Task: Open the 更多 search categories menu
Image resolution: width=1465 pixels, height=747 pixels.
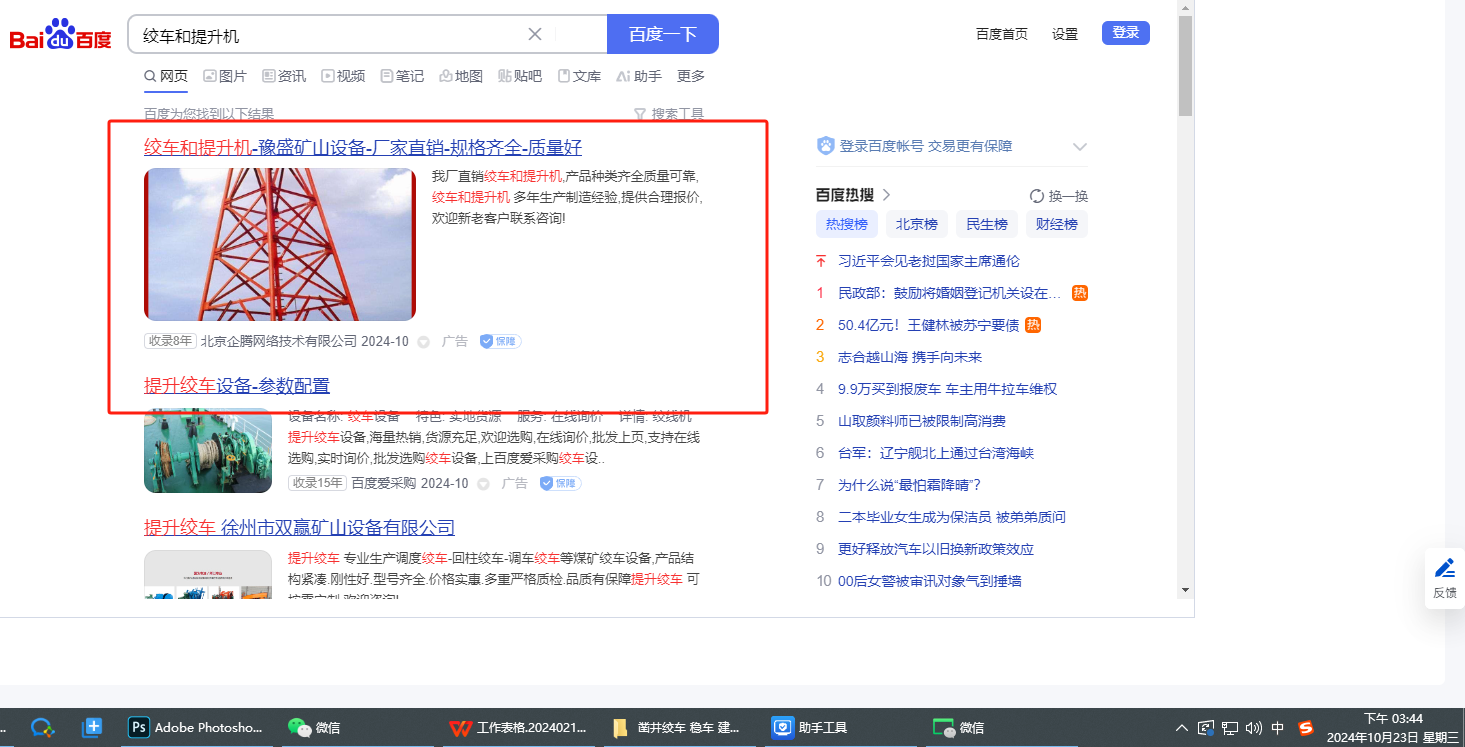Action: [691, 76]
